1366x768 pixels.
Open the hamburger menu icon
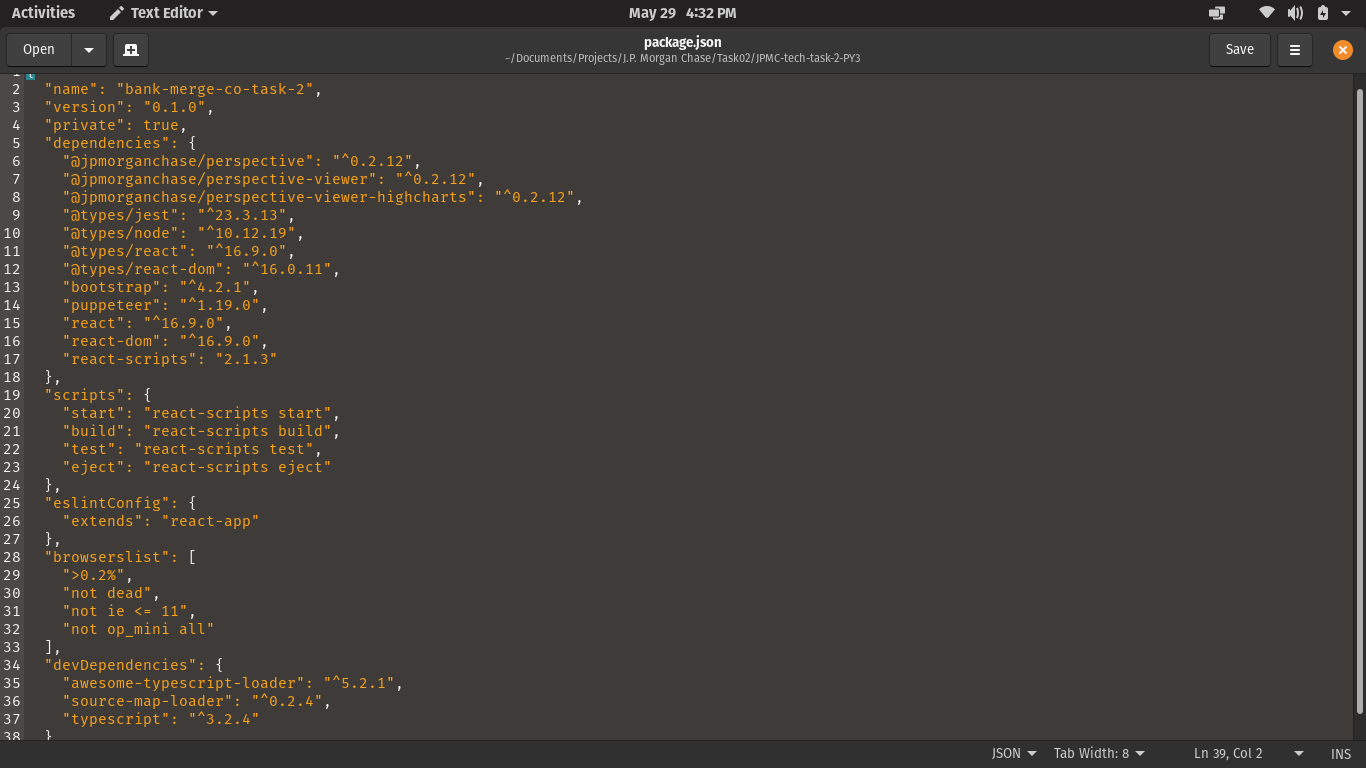(x=1294, y=49)
